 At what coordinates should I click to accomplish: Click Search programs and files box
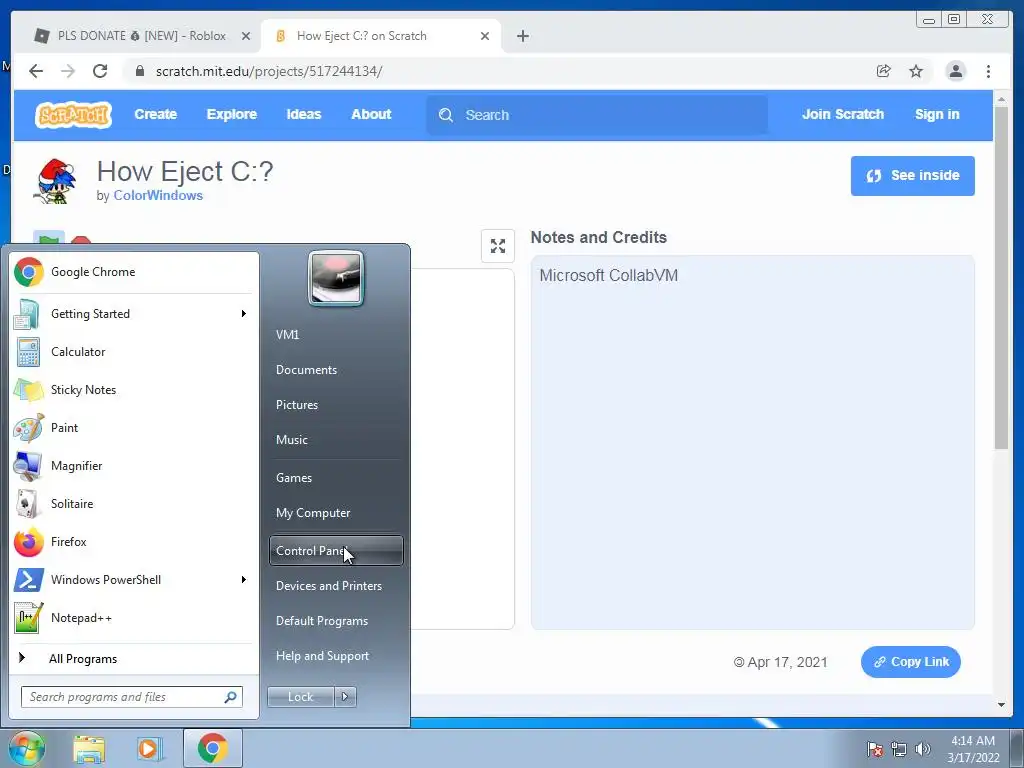point(132,697)
